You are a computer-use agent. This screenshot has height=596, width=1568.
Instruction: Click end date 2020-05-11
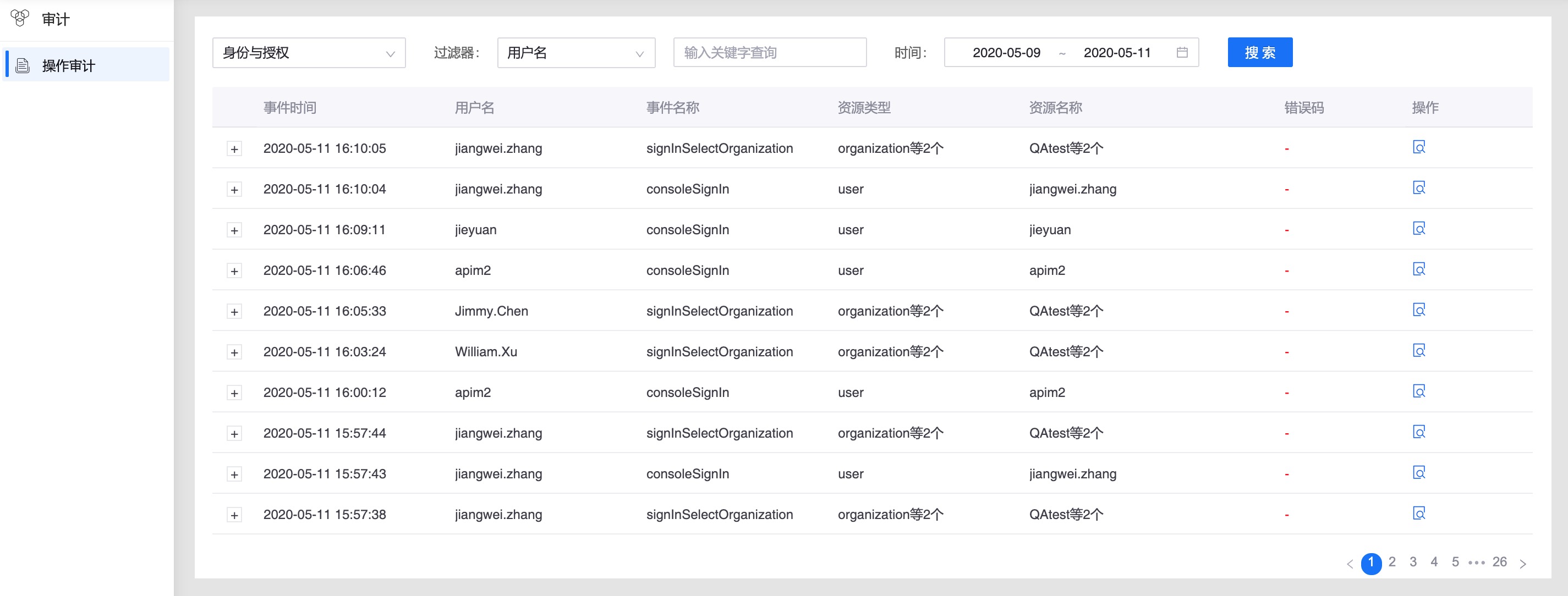[1117, 53]
